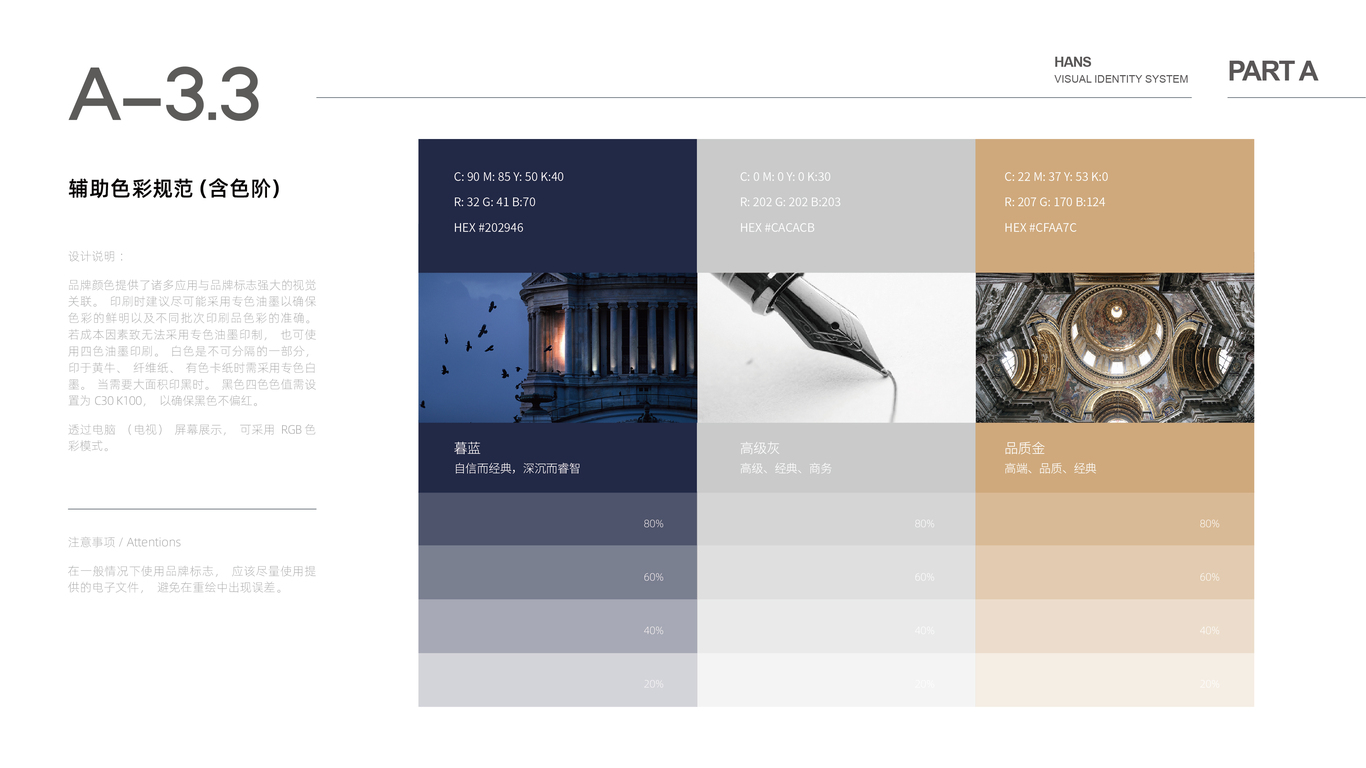This screenshot has width=1366, height=768.
Task: Select the gray 20% tint swatch
Action: (x=836, y=680)
